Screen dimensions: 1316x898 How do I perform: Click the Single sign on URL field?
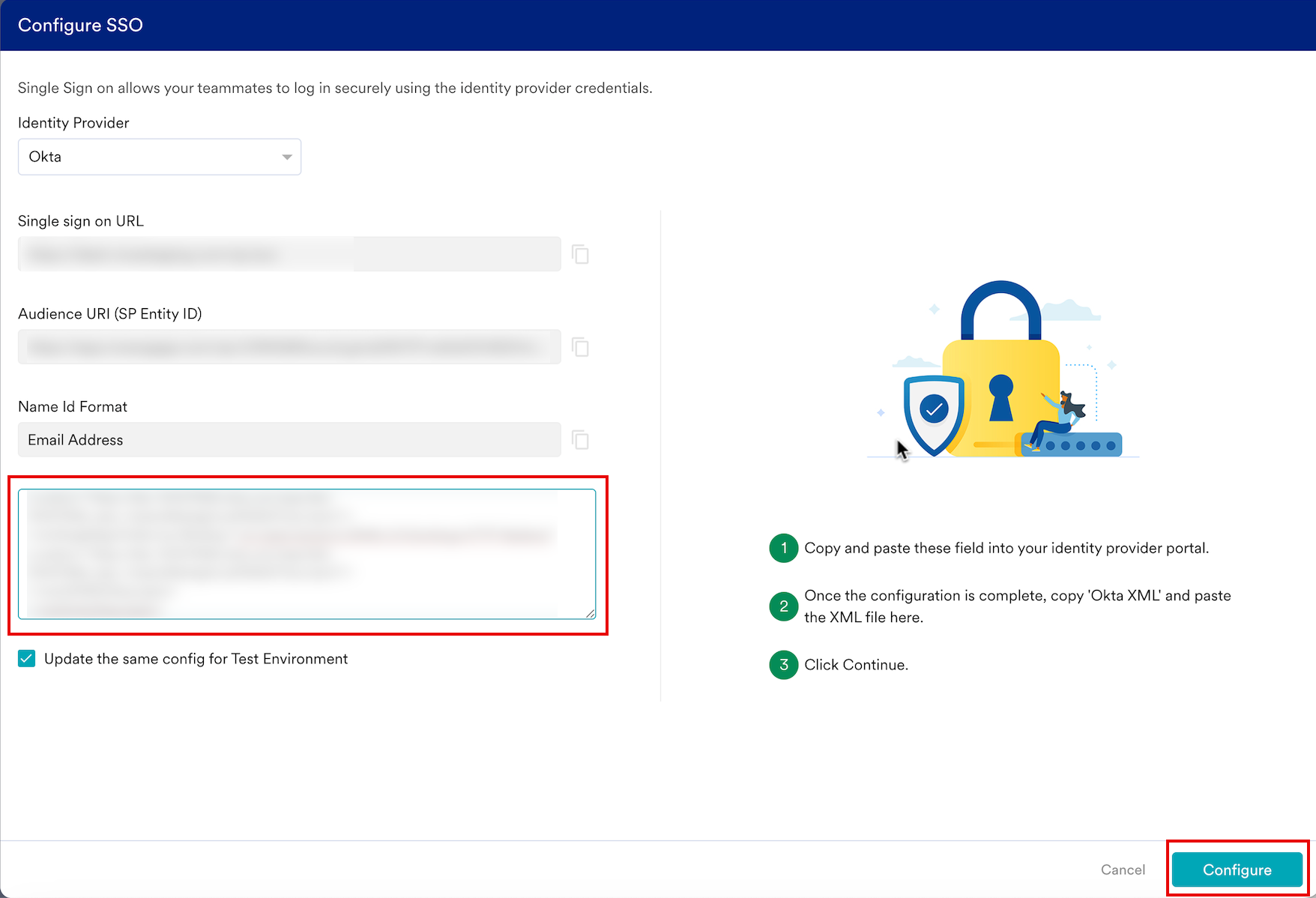(289, 254)
